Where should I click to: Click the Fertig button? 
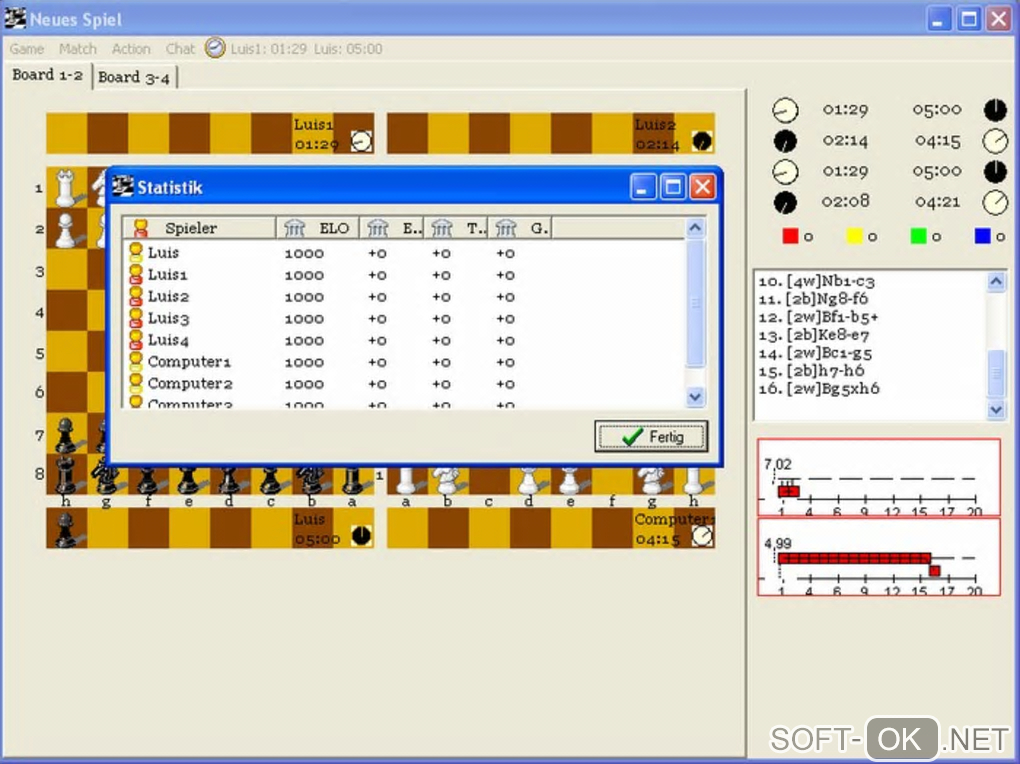point(651,436)
